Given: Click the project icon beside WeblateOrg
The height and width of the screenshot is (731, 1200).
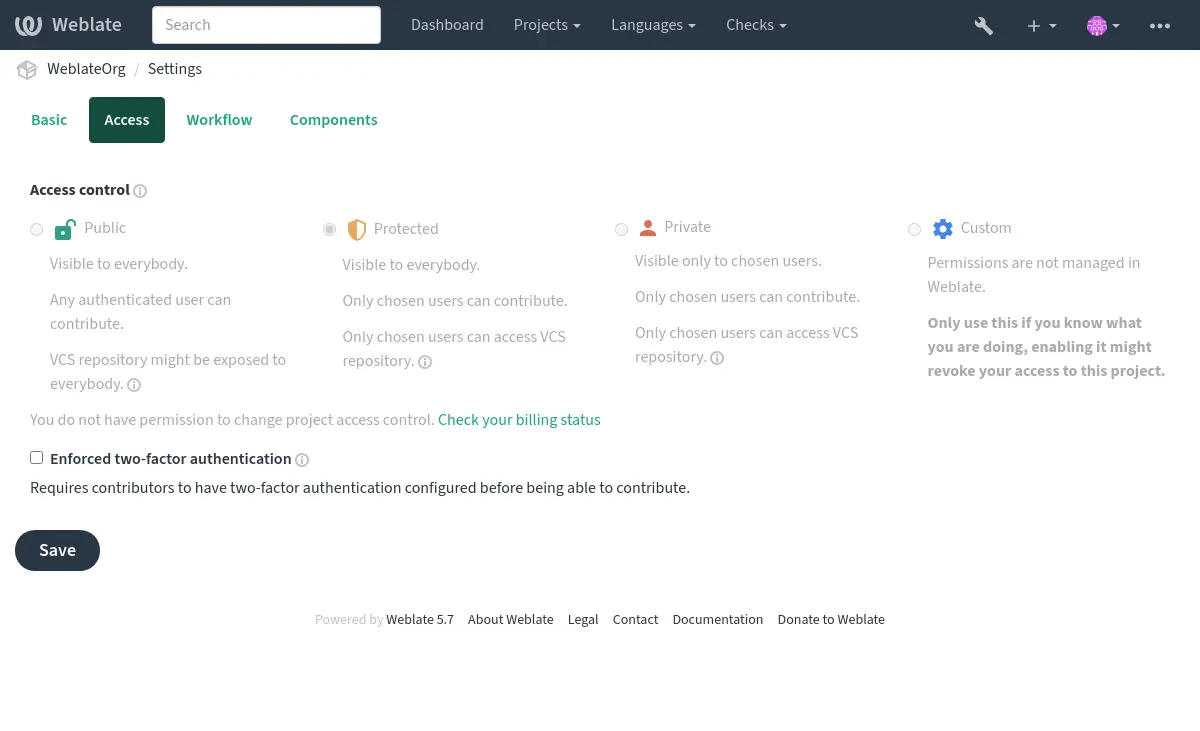Looking at the screenshot, I should 27,69.
